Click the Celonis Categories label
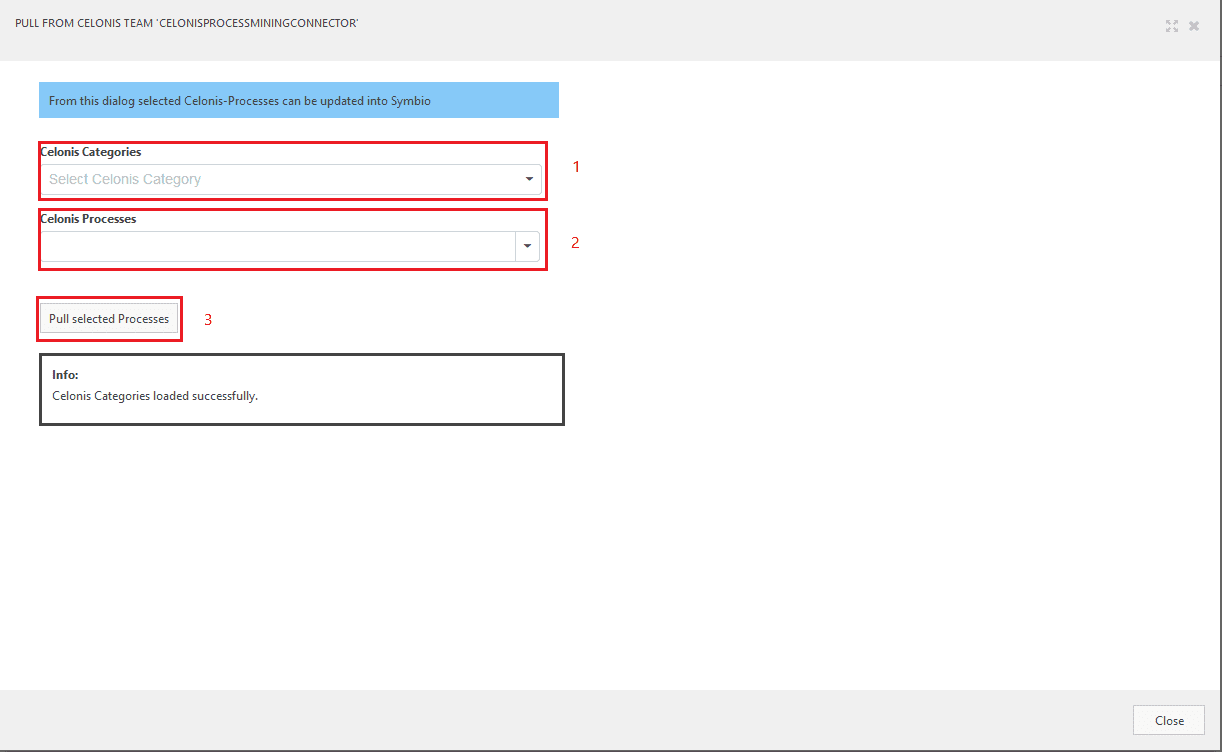Image resolution: width=1222 pixels, height=752 pixels. [x=90, y=151]
